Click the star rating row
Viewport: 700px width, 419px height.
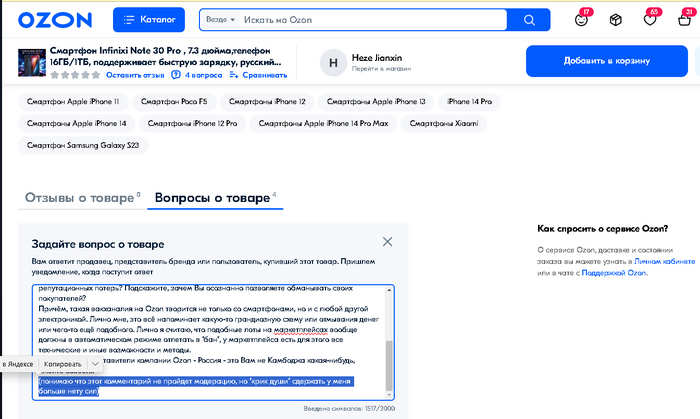tap(75, 75)
